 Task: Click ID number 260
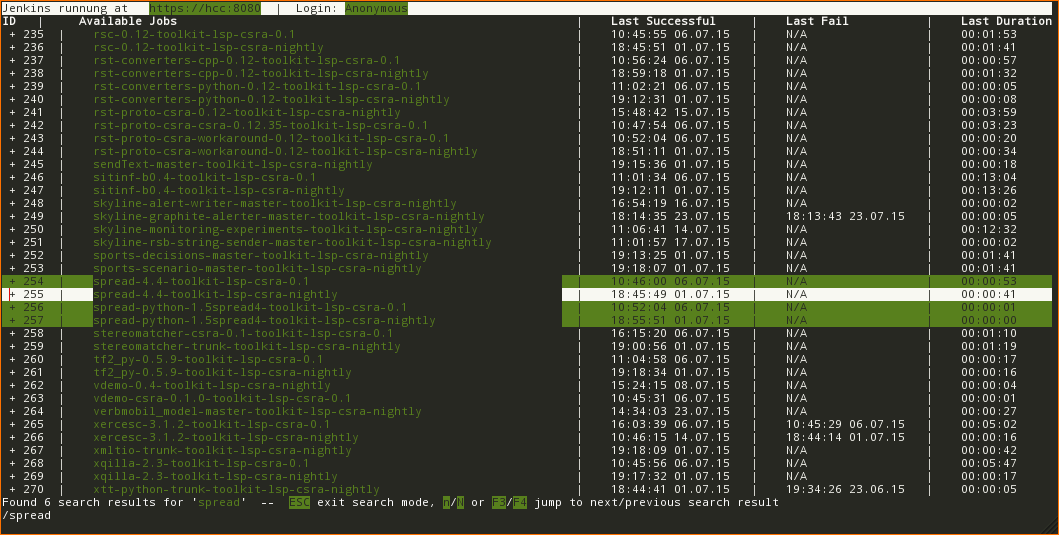[33, 359]
